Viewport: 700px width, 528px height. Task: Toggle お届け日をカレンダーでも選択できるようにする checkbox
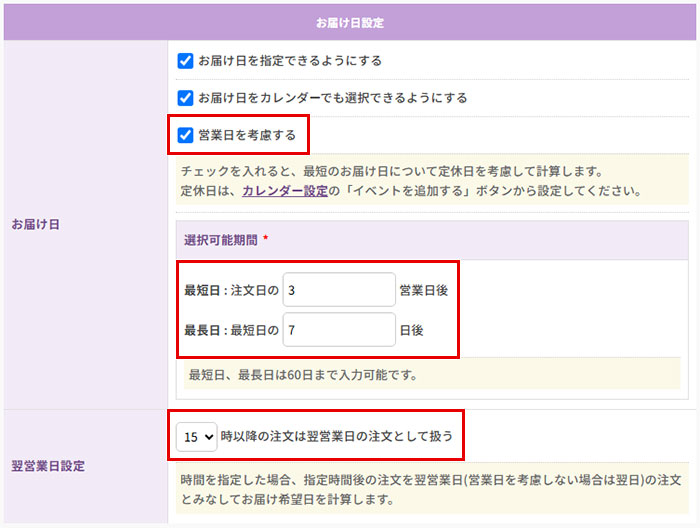(x=185, y=98)
